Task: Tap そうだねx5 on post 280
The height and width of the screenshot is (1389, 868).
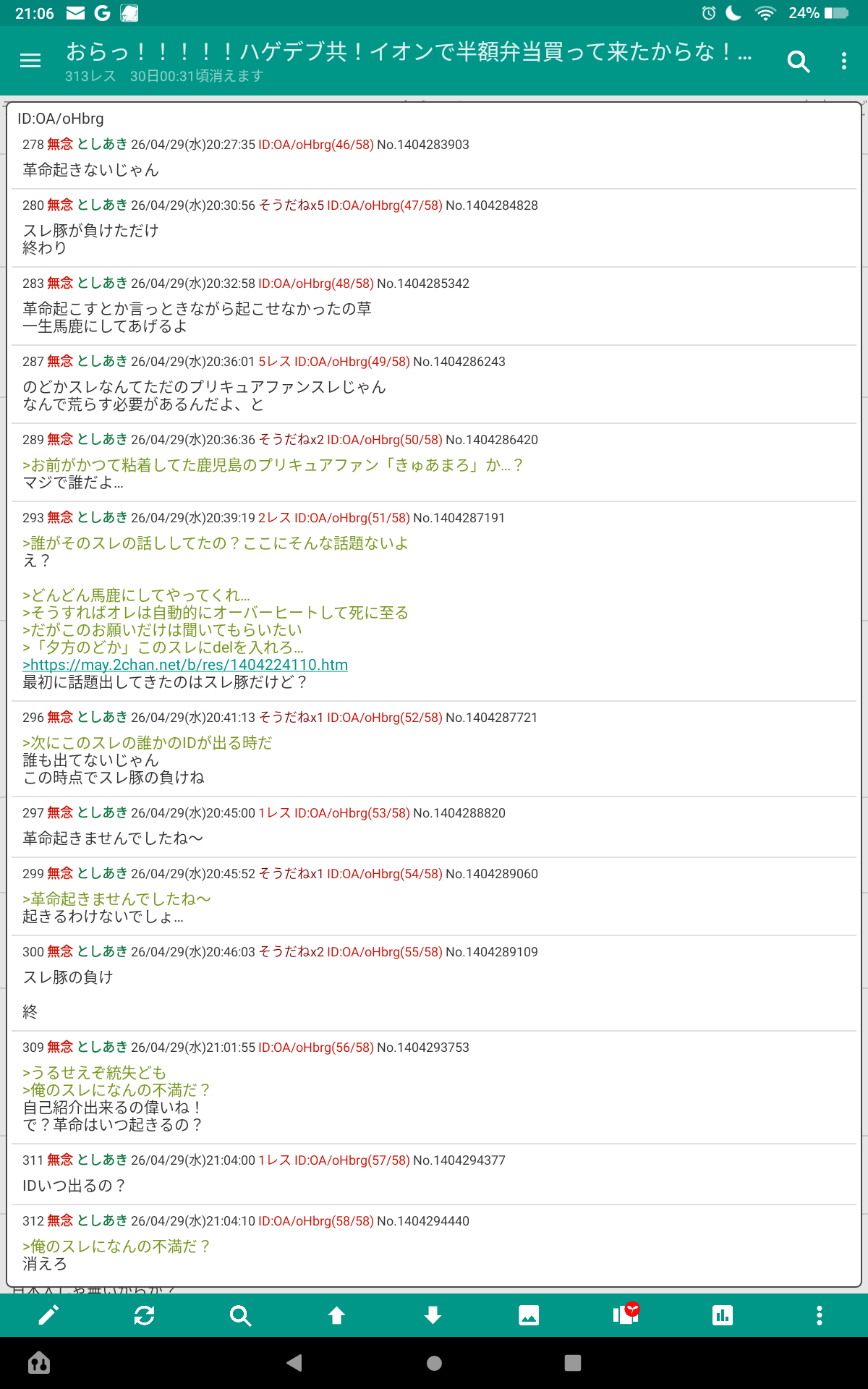Action: 291,205
